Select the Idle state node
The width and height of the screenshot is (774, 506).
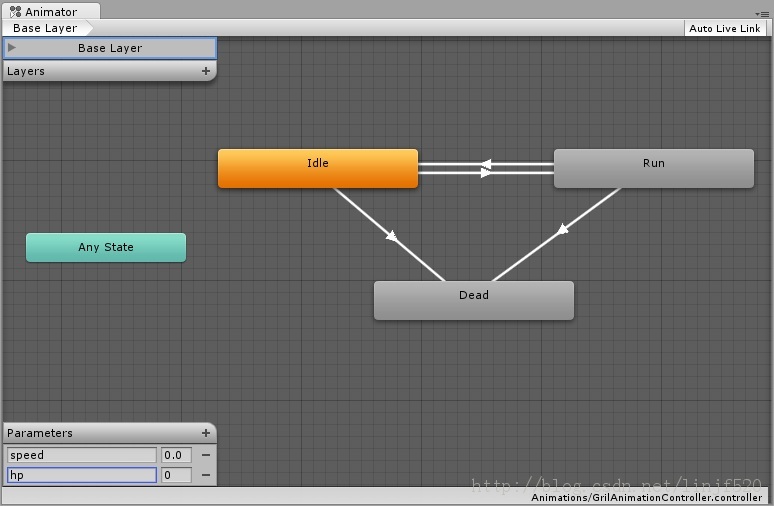[318, 168]
